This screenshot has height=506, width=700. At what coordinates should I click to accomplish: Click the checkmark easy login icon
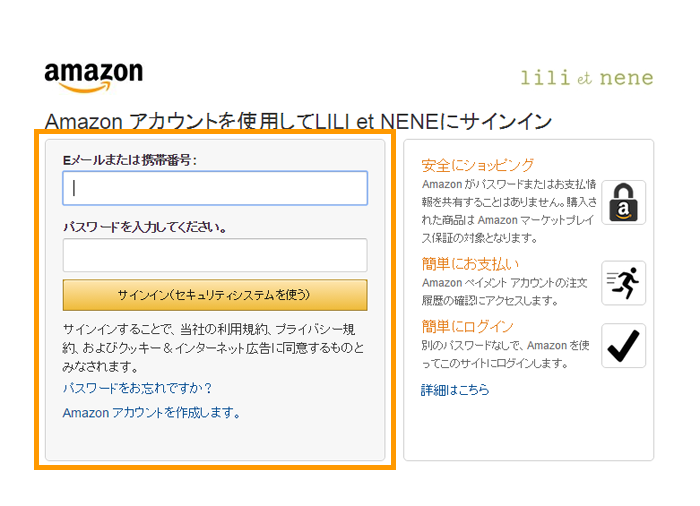pyautogui.click(x=623, y=346)
